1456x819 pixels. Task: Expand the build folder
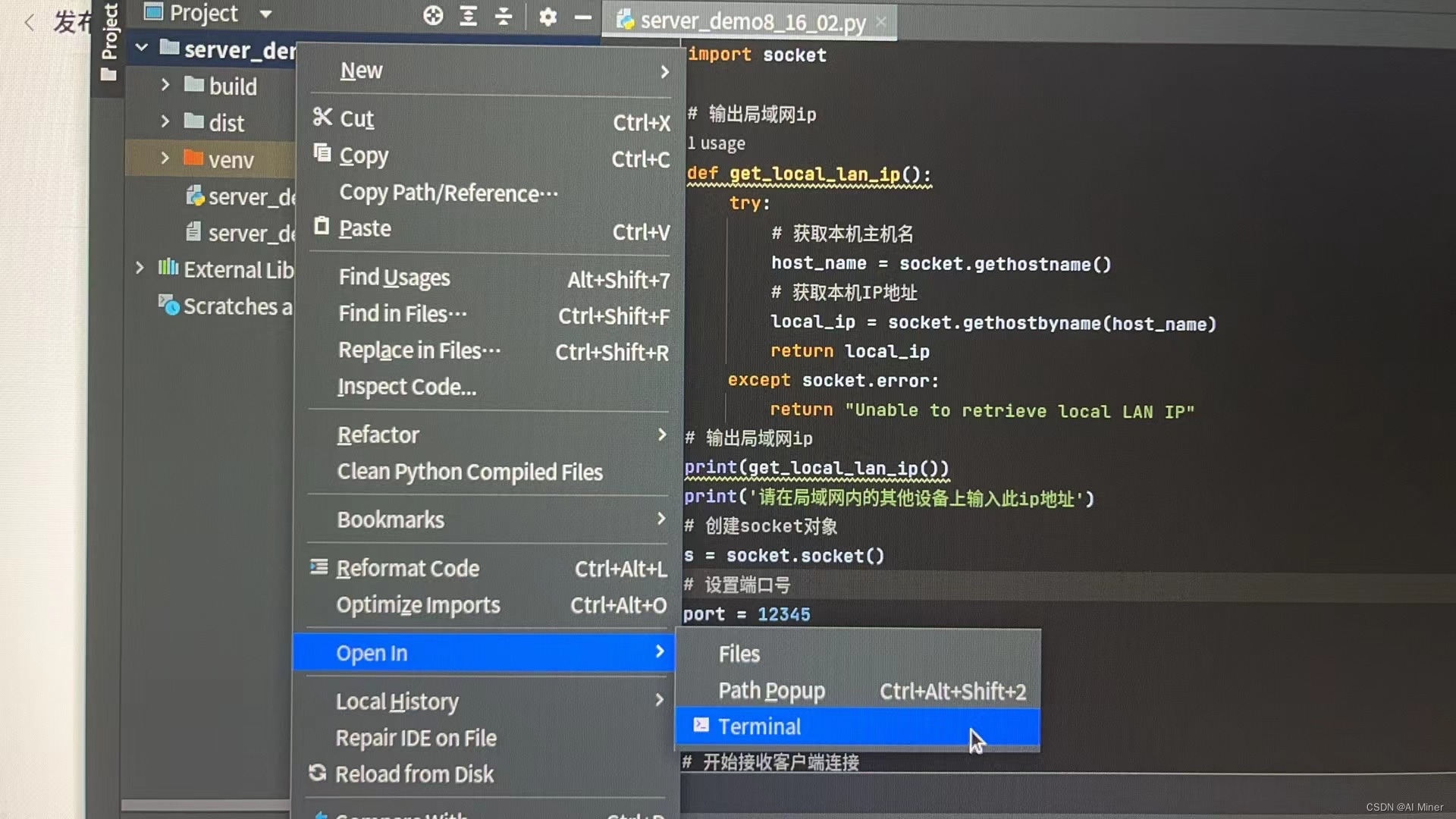pyautogui.click(x=165, y=85)
